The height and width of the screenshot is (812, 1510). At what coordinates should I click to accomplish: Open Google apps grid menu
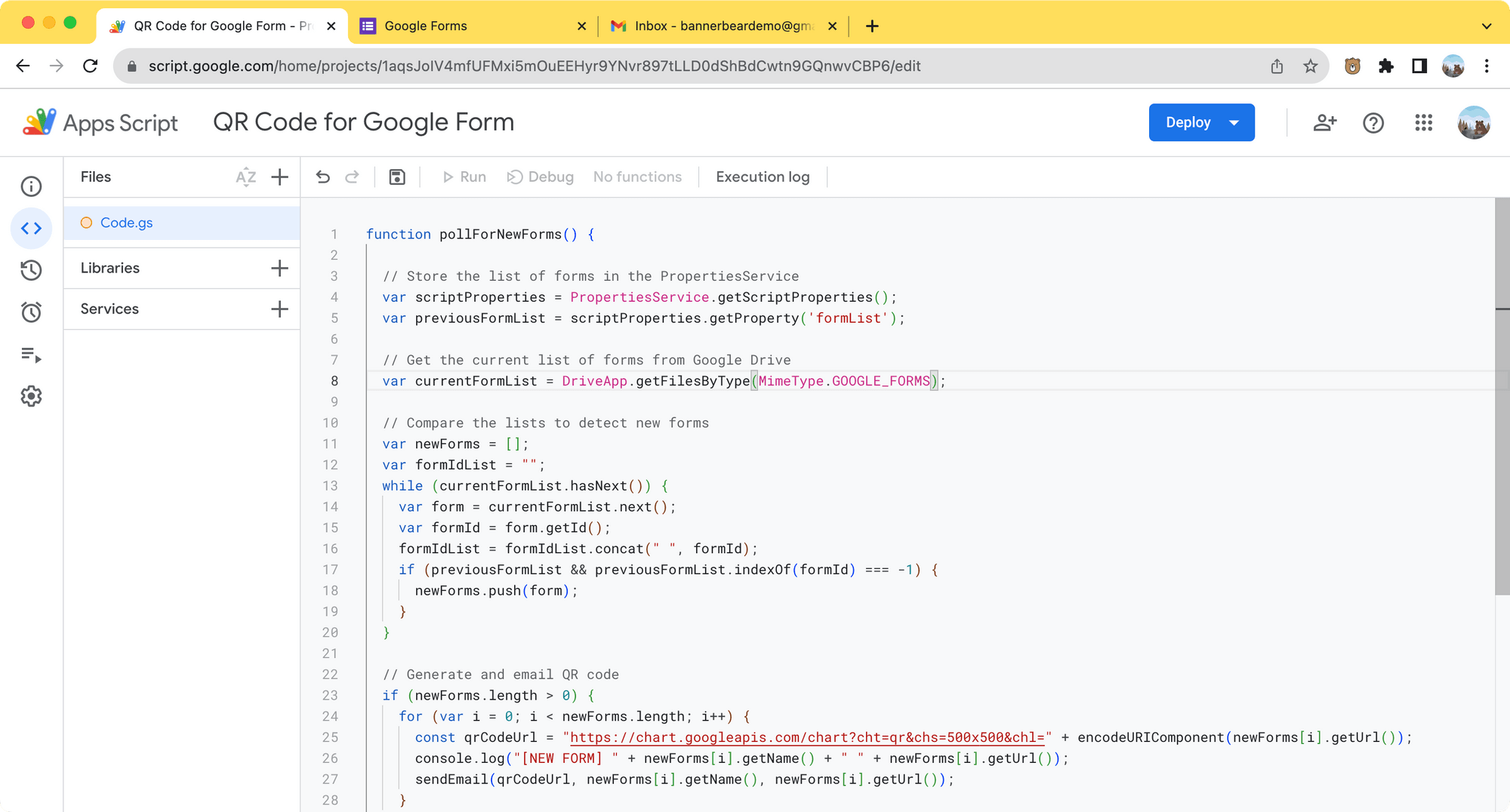click(1424, 122)
